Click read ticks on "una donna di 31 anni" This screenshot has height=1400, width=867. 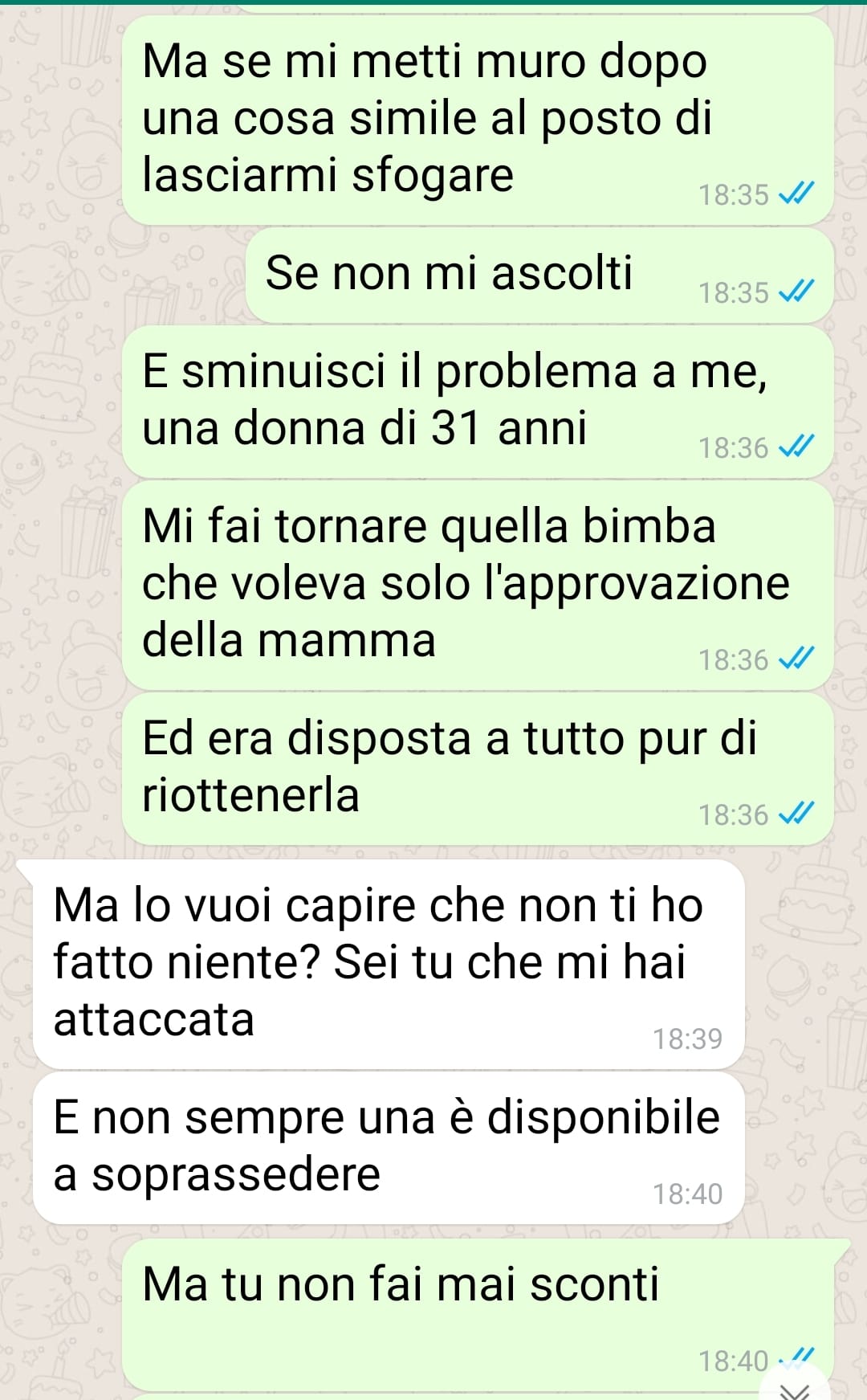(797, 446)
